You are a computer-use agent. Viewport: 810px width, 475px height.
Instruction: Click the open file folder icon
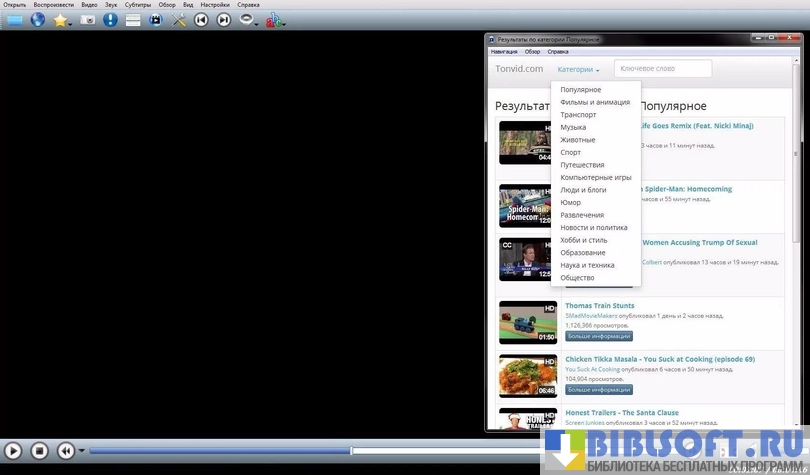point(14,20)
